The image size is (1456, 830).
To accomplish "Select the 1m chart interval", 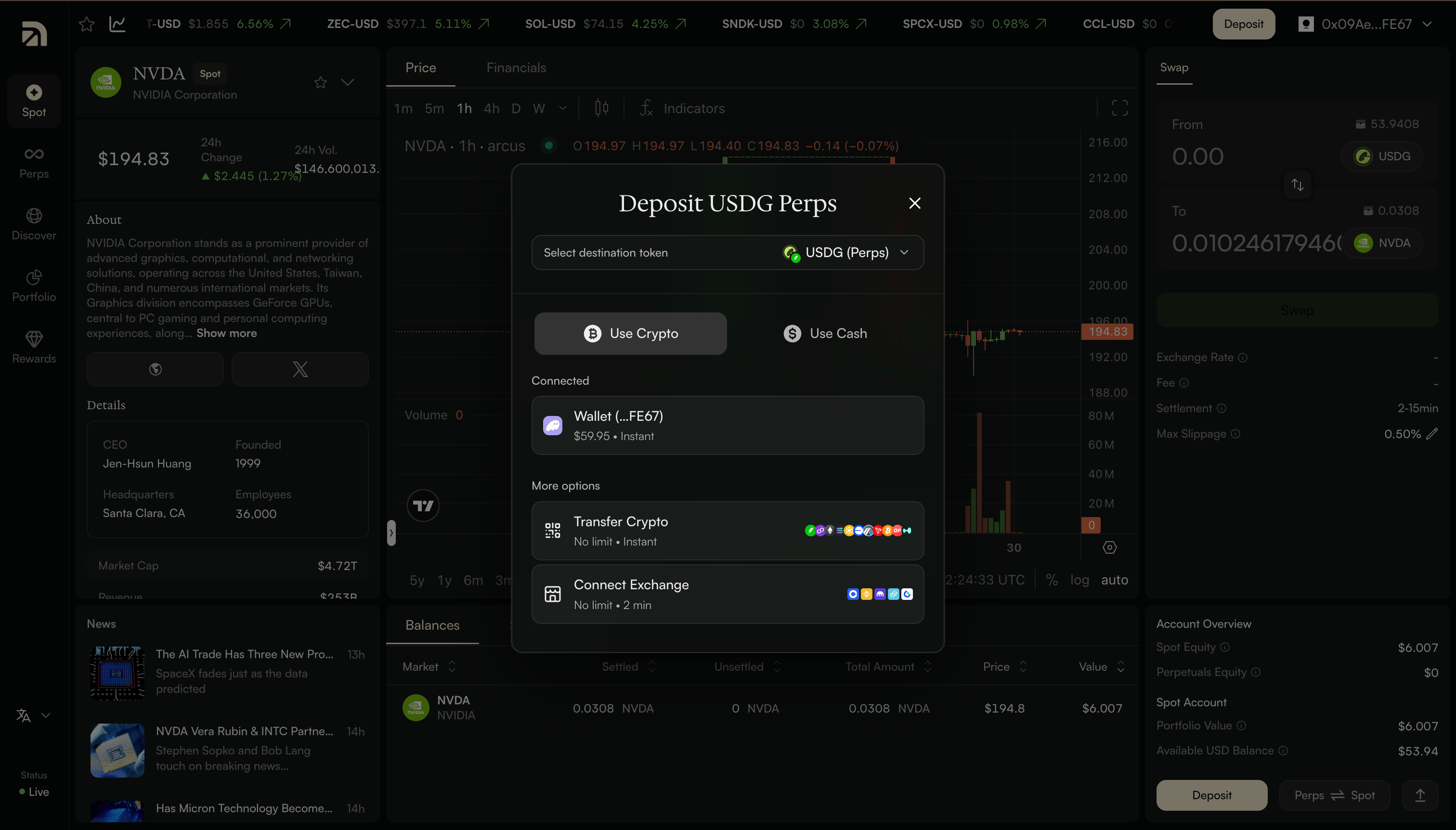I will 403,108.
